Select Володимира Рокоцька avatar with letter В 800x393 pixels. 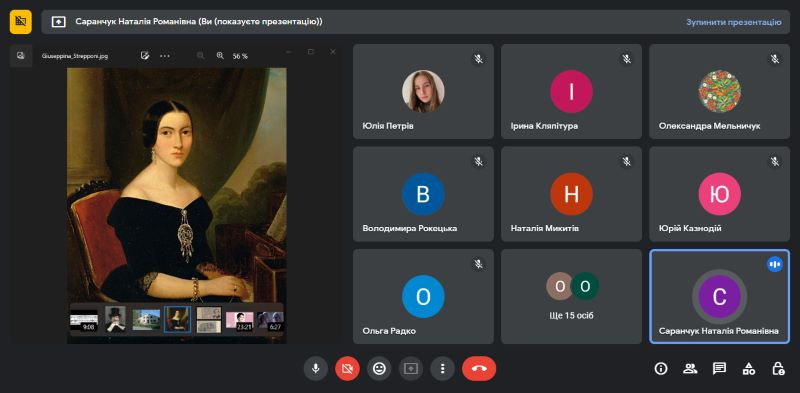click(x=423, y=194)
